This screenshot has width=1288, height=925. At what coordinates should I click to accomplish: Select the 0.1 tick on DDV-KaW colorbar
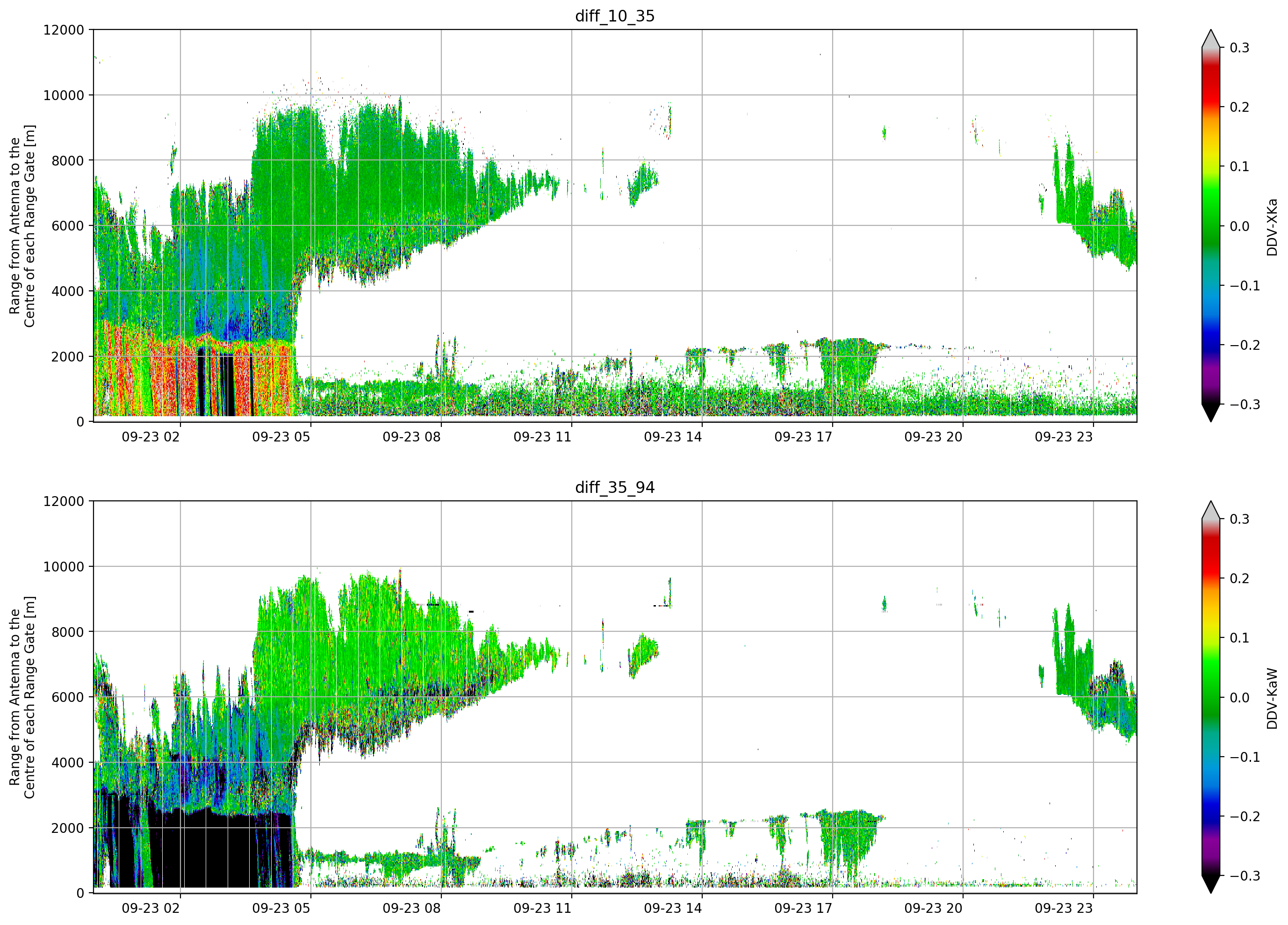(1239, 638)
